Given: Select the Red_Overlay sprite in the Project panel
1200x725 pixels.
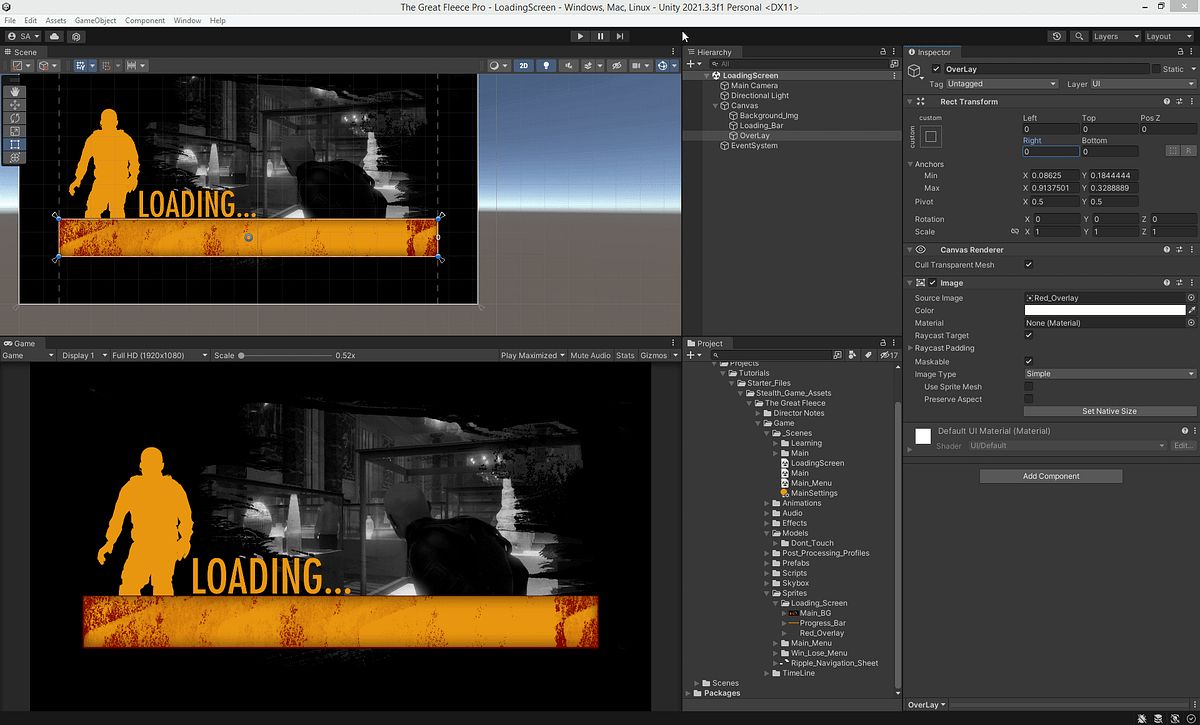Looking at the screenshot, I should [x=820, y=633].
